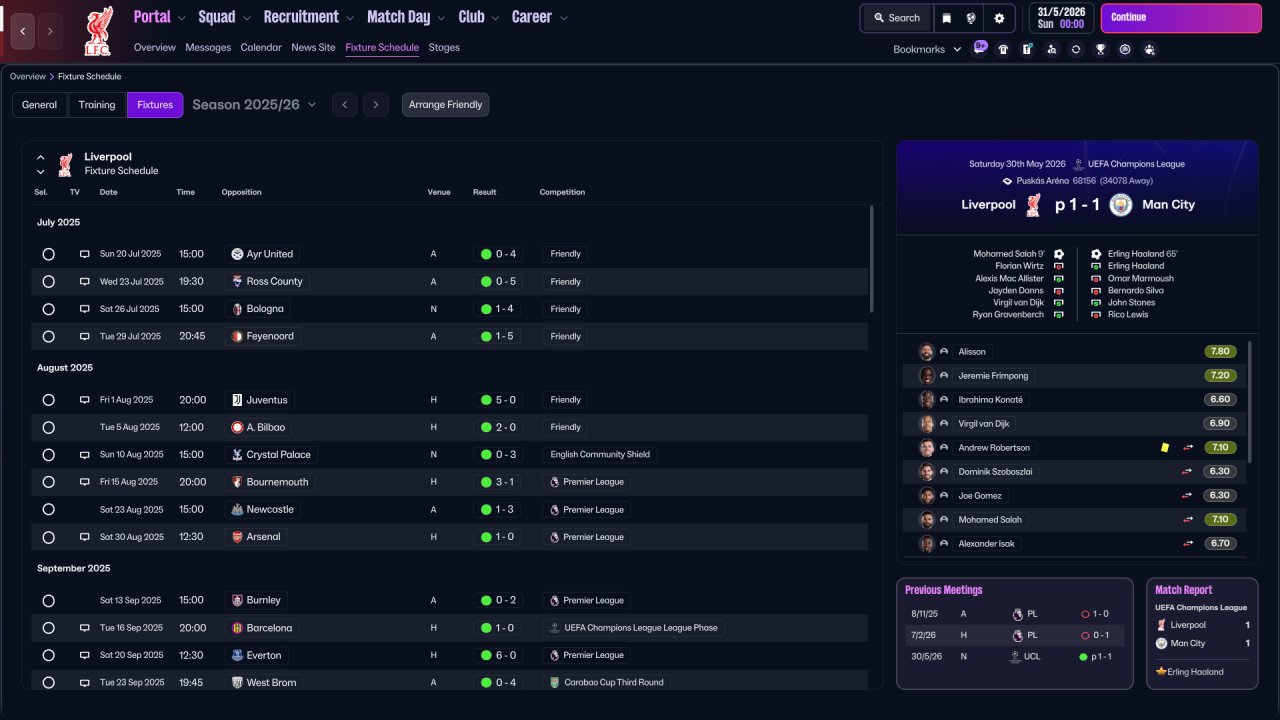Open the messages bubble icon showing 9+
Screen dimensions: 1280x720
[979, 48]
